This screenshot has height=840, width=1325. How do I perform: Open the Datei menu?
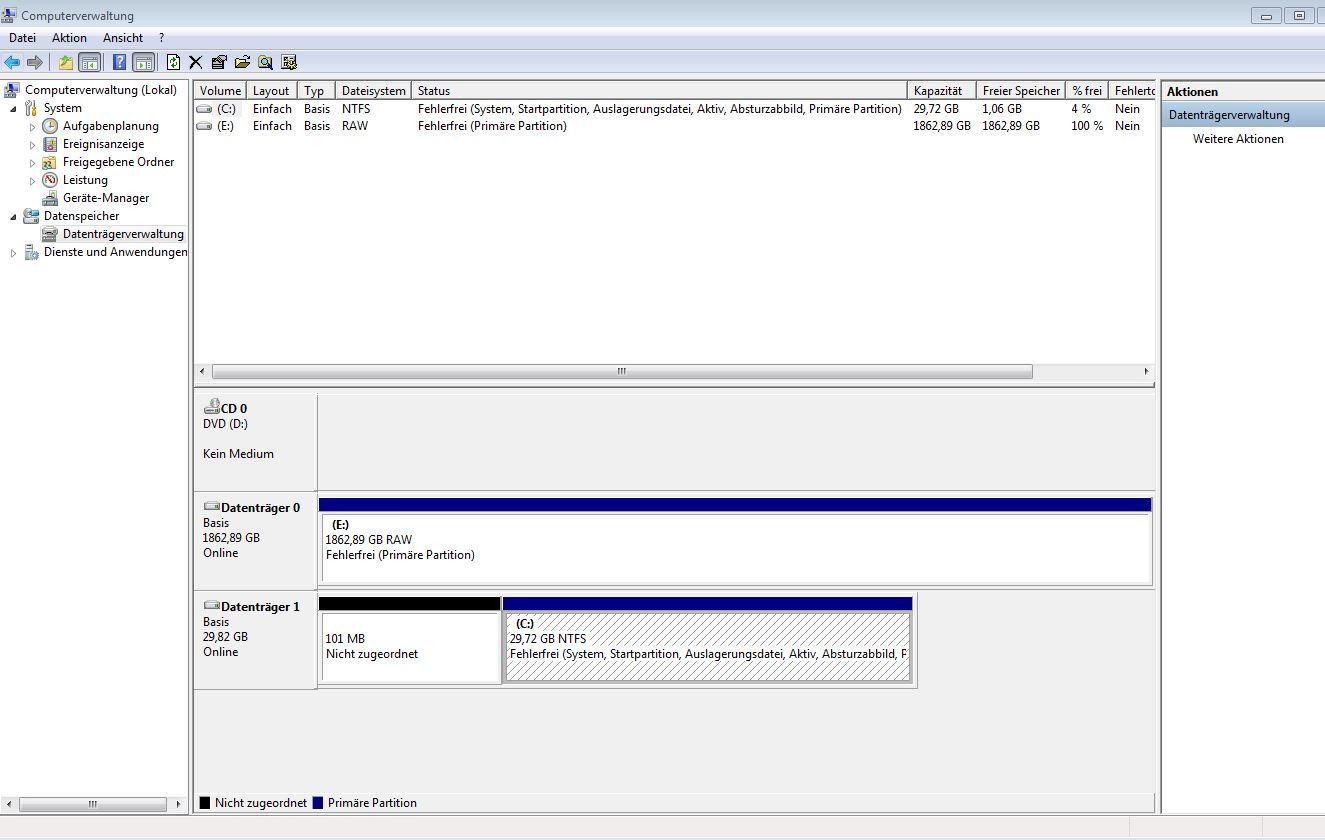pos(22,38)
